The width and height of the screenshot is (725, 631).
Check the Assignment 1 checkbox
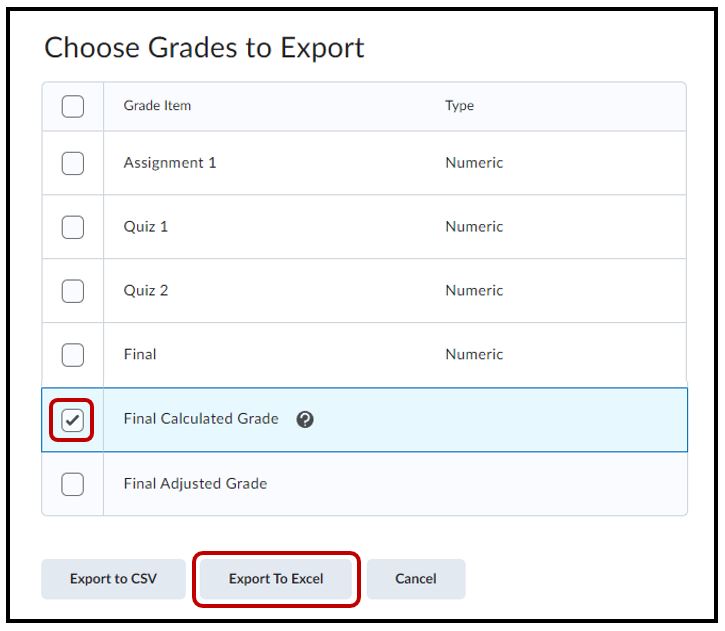[73, 163]
